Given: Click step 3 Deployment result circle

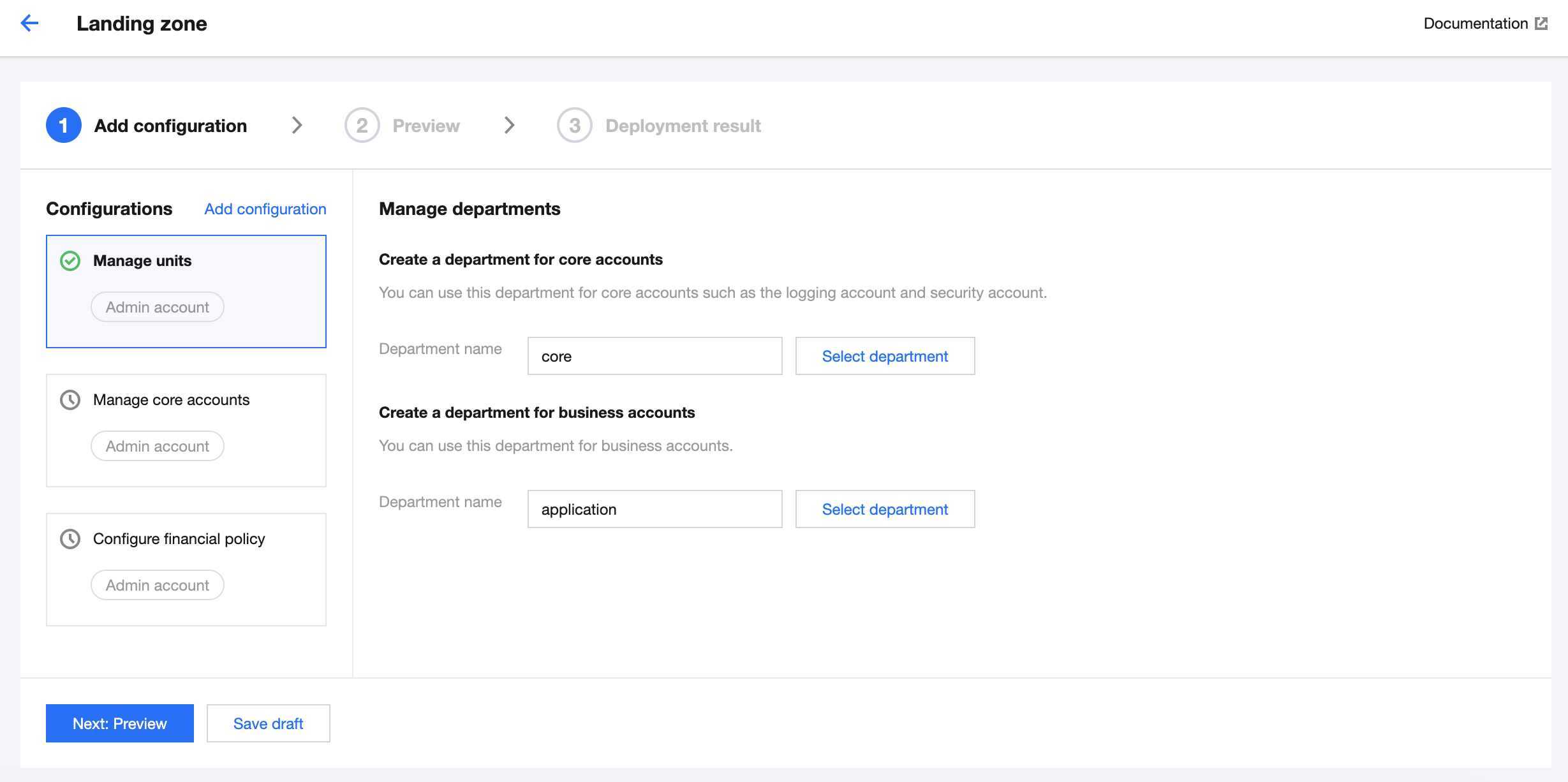Looking at the screenshot, I should coord(574,126).
